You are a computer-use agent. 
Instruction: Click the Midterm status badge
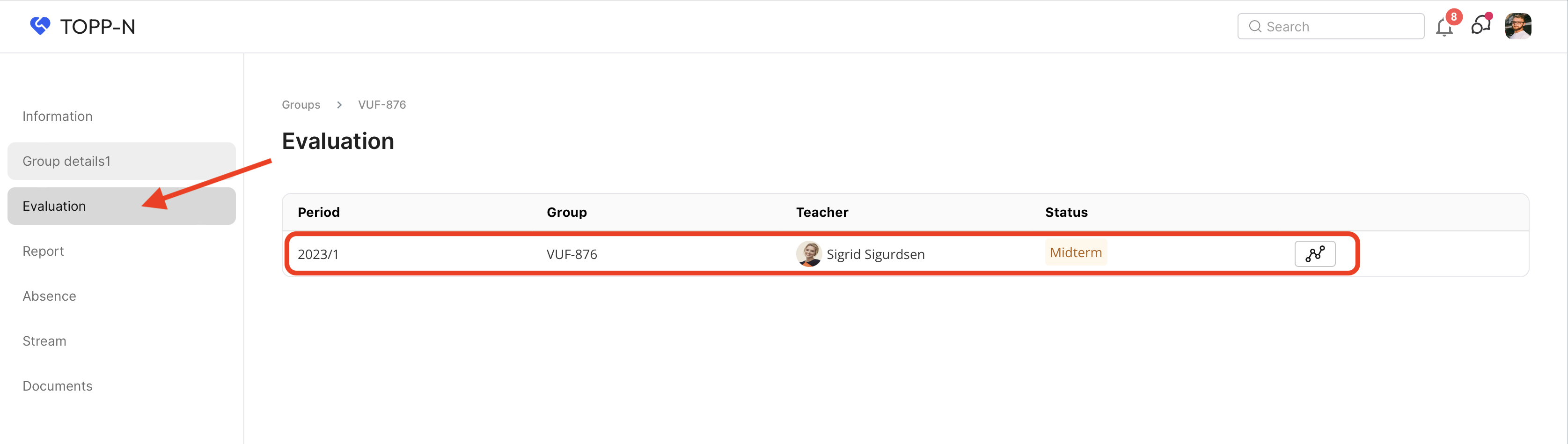coord(1076,253)
